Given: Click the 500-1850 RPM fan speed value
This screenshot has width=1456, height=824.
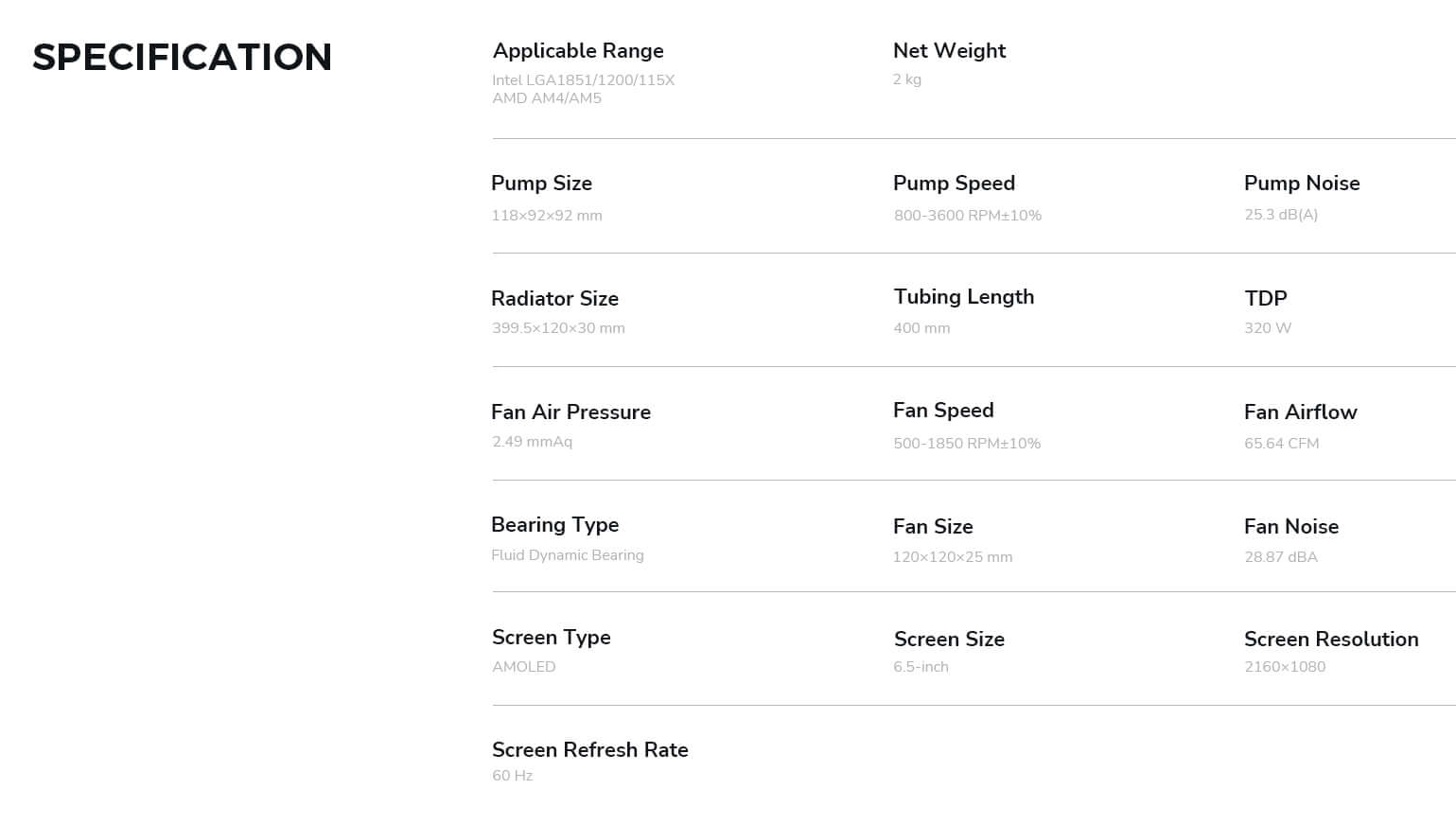Looking at the screenshot, I should click(x=967, y=444).
